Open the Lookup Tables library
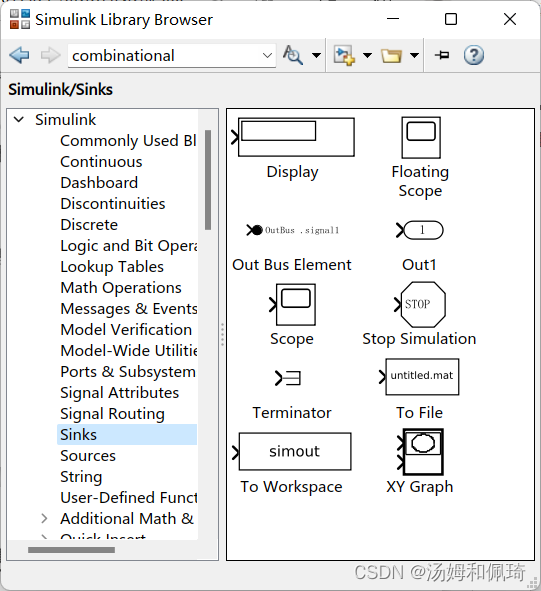 112,267
